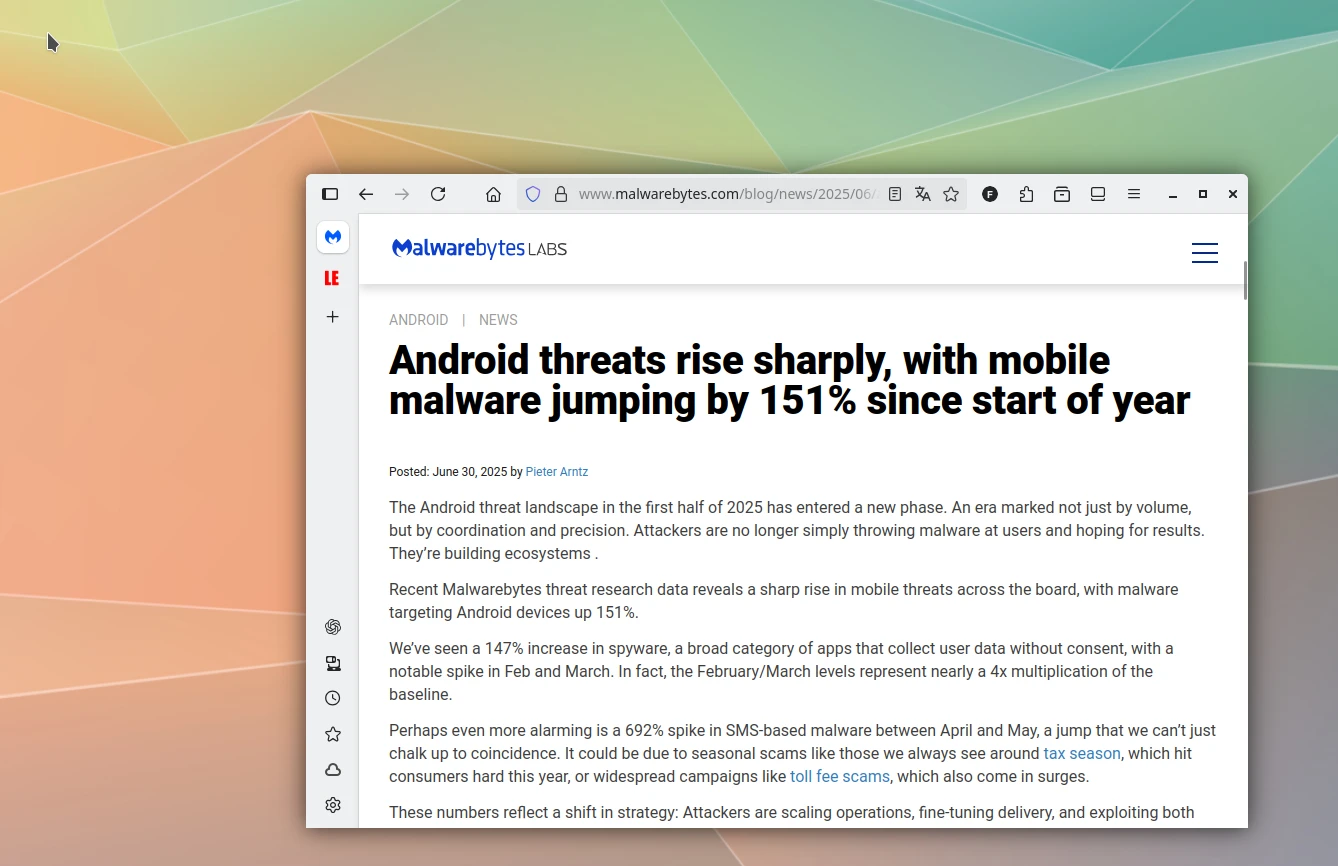Switch to the Malwarebytes tab in the sidebar
This screenshot has height=866, width=1338.
[x=332, y=237]
